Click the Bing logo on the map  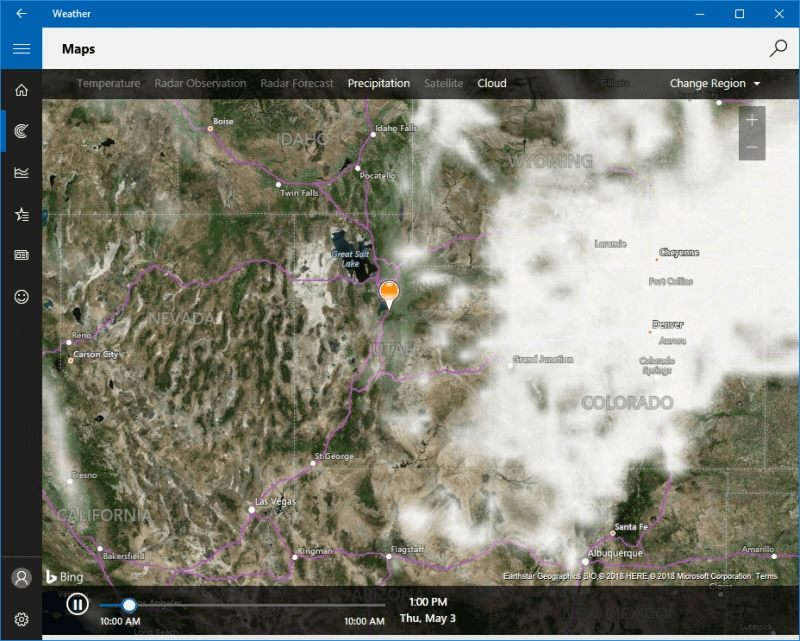65,577
